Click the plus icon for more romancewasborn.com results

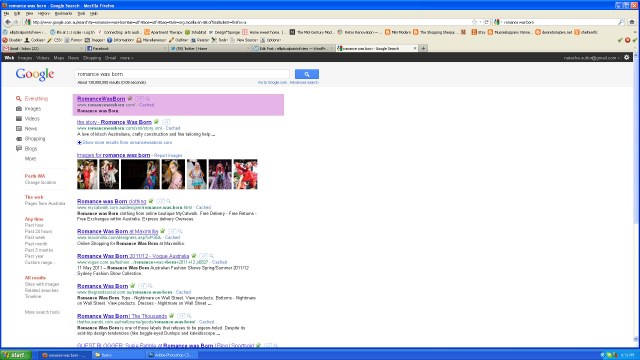tap(79, 142)
